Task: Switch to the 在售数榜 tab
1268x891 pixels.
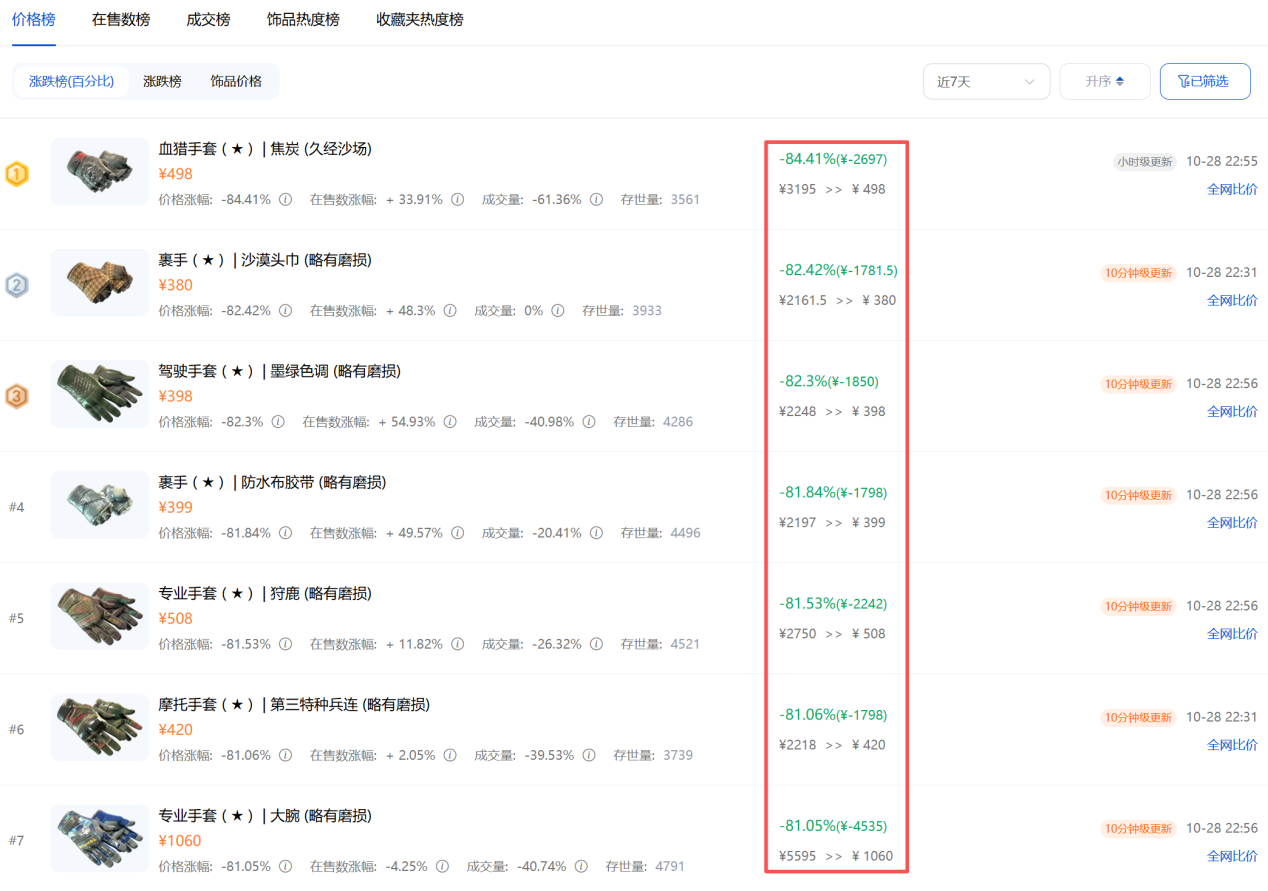Action: (121, 19)
